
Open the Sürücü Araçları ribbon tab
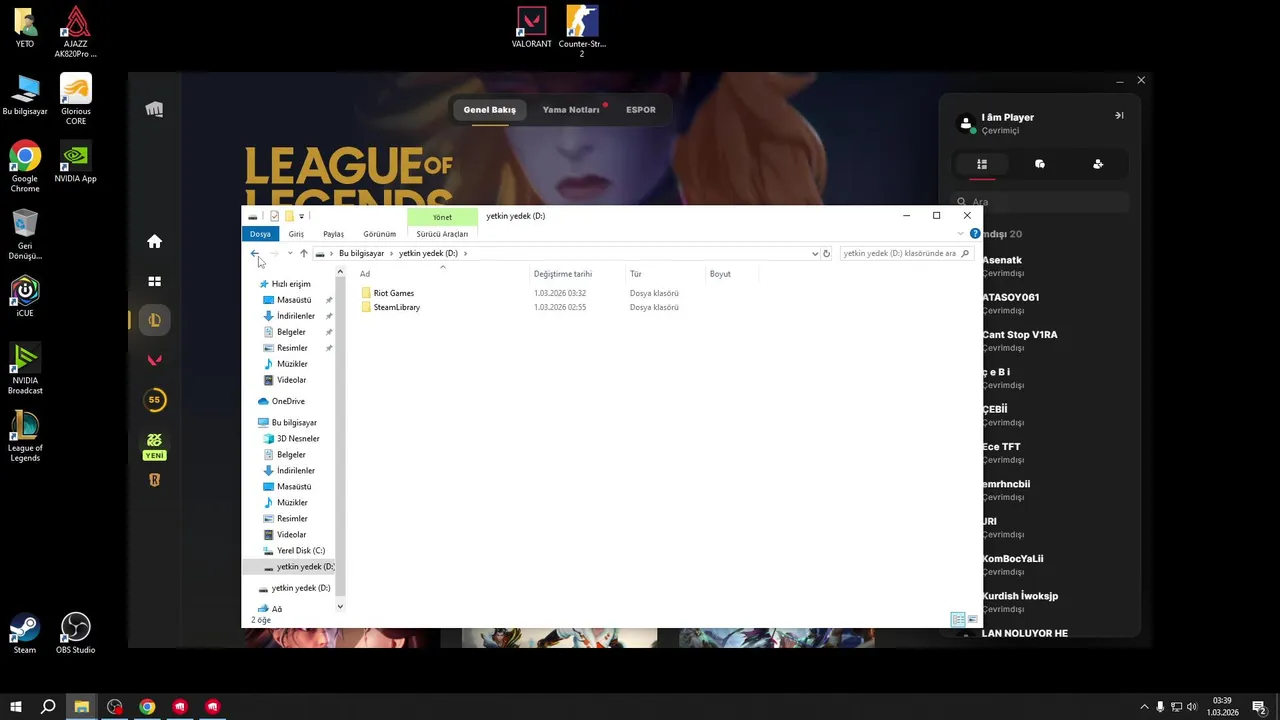click(x=442, y=234)
